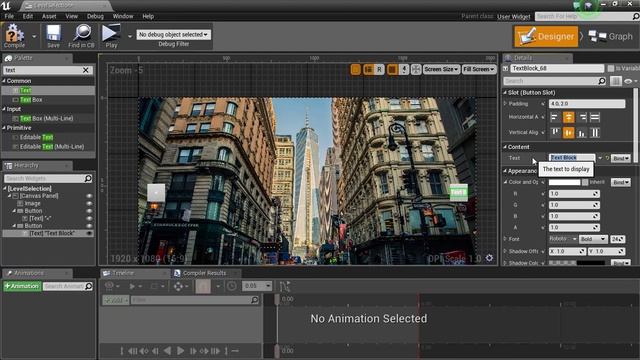Set horizontal alignment to fill

click(595, 118)
